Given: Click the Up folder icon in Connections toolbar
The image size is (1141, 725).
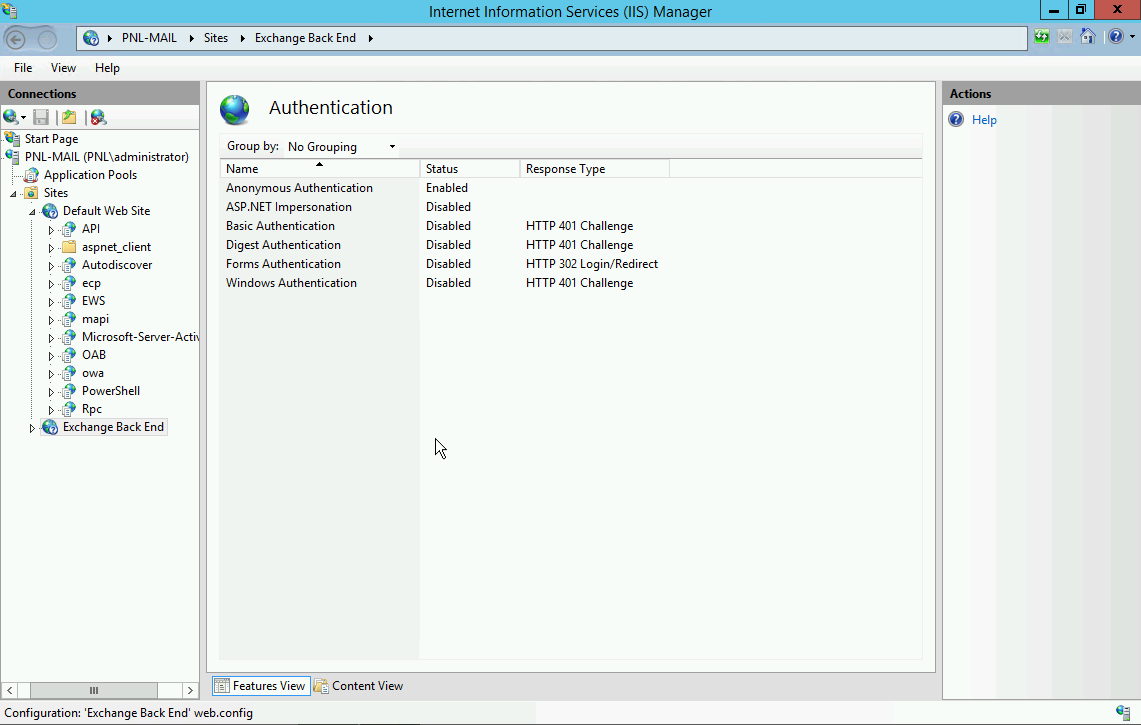Looking at the screenshot, I should [67, 117].
